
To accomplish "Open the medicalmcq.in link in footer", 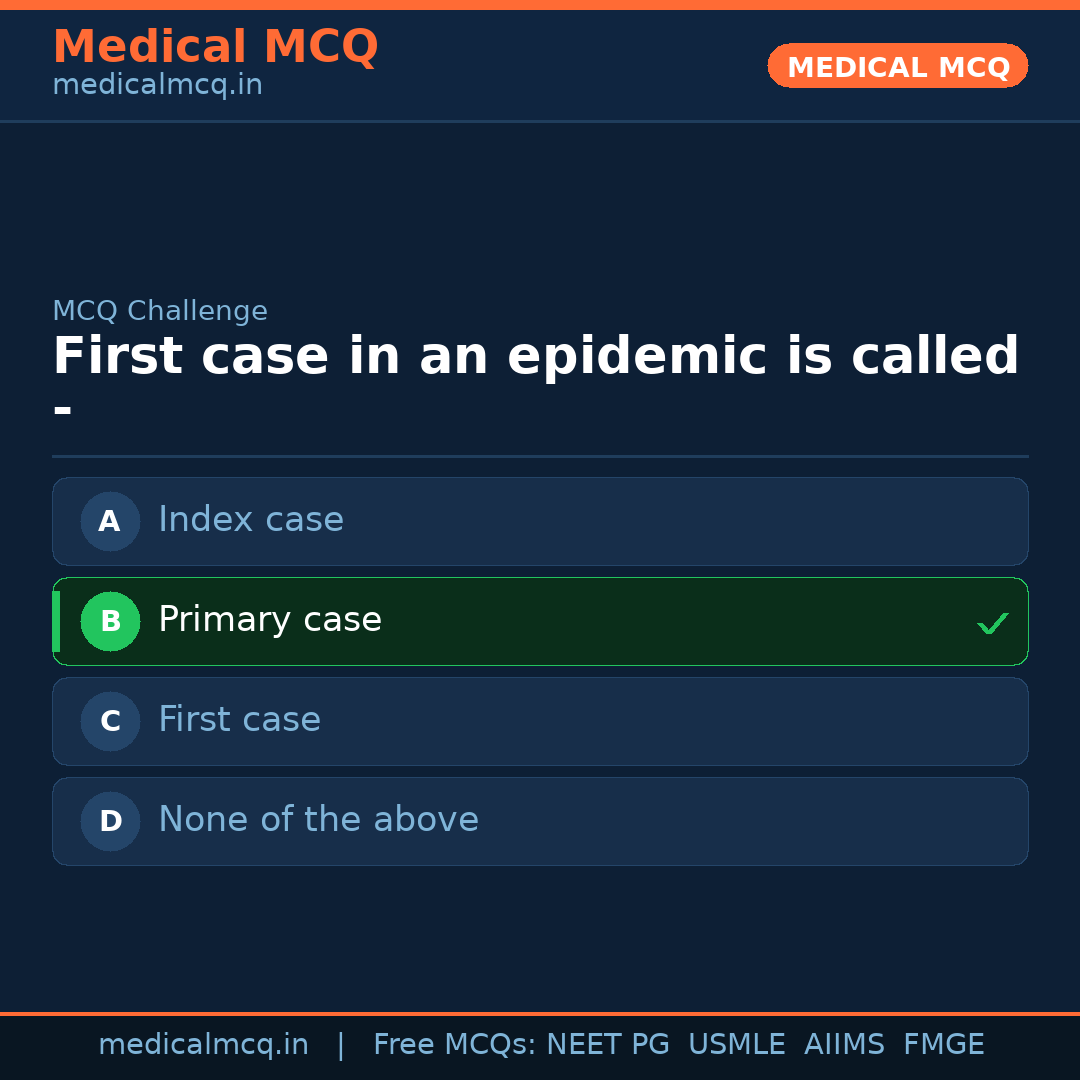I will (x=203, y=1044).
